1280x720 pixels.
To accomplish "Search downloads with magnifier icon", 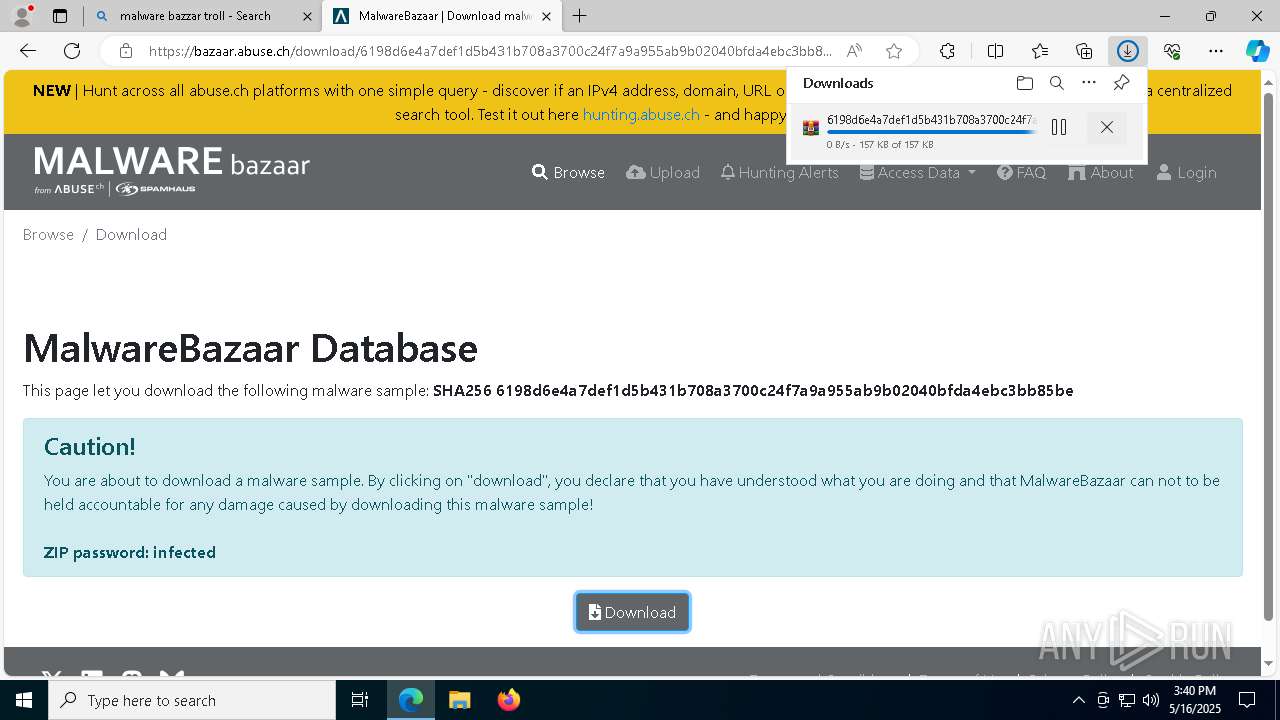I will point(1057,83).
